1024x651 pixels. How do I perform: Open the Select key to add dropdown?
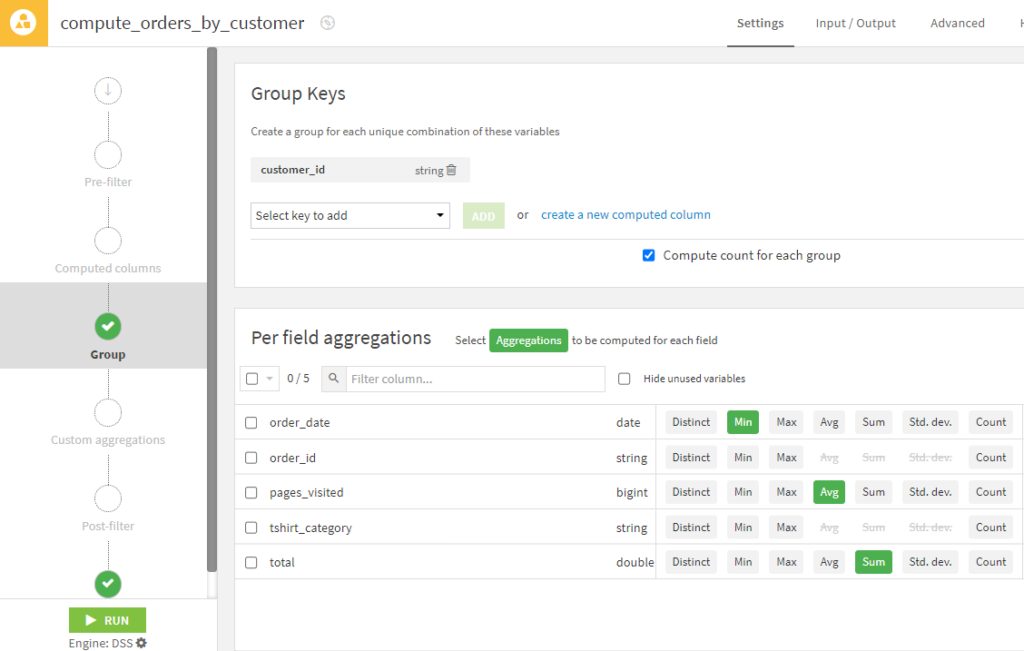click(x=350, y=216)
